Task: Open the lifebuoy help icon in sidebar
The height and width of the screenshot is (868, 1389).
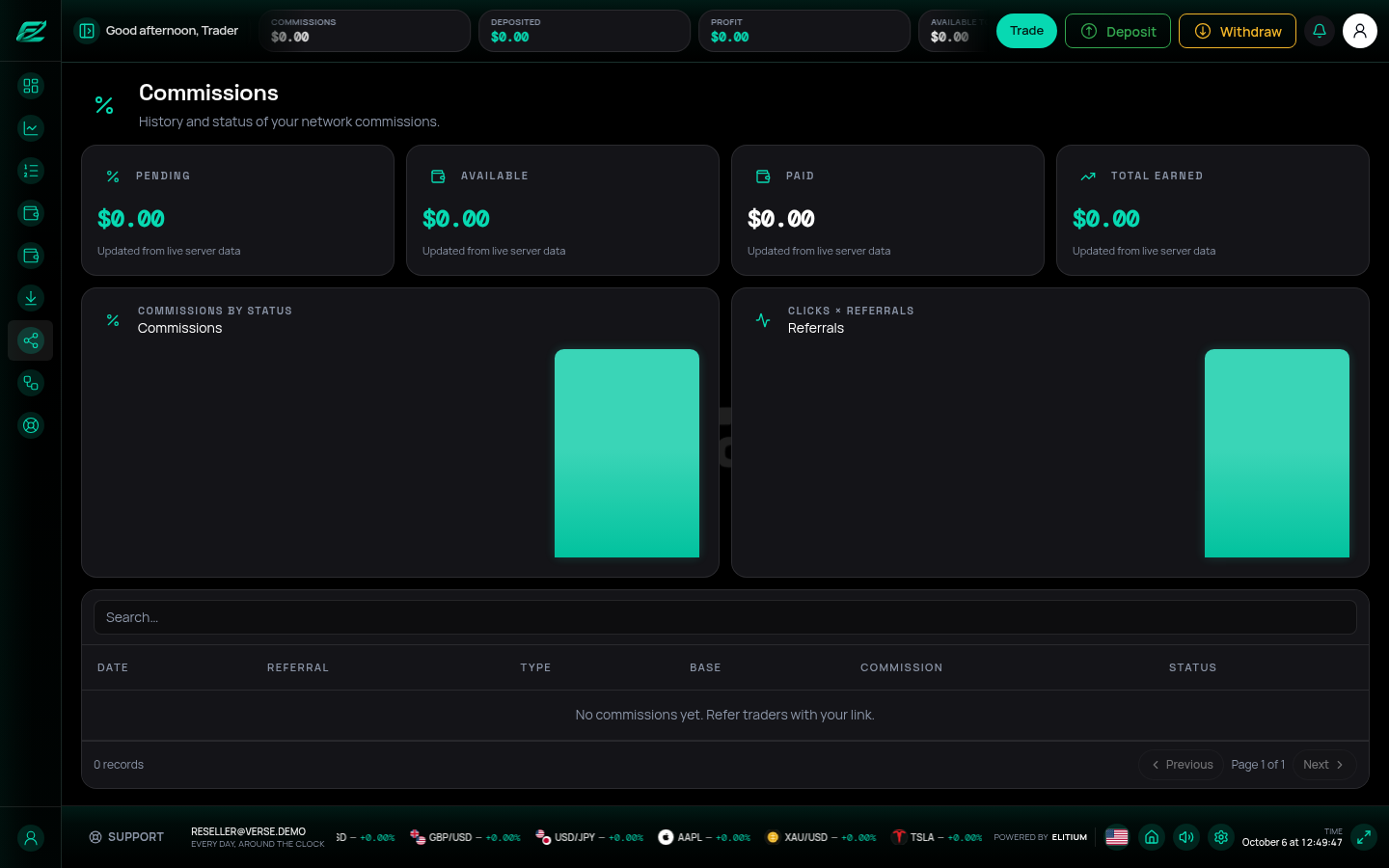Action: click(31, 425)
